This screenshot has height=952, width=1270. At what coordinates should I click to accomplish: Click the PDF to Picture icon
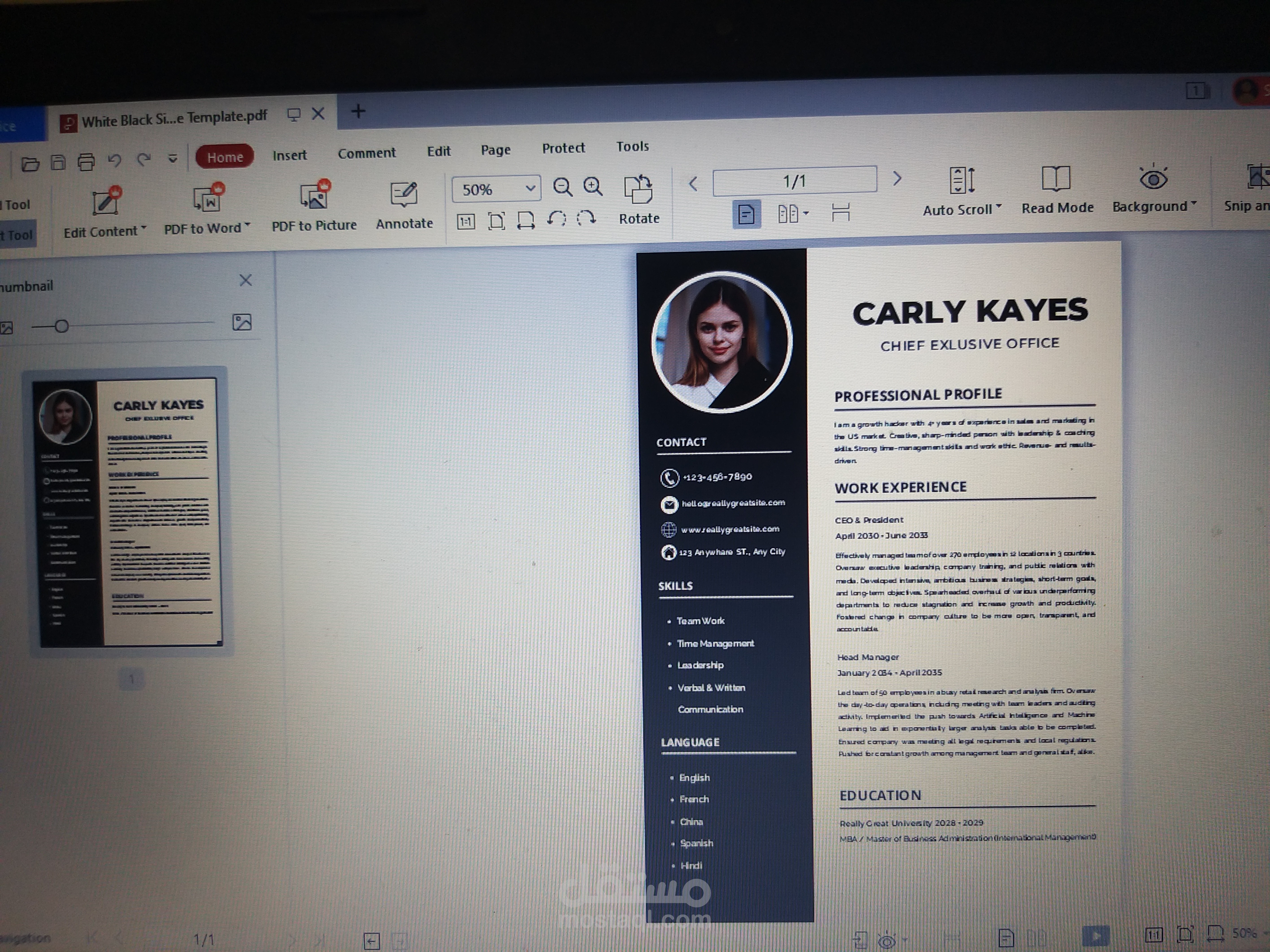[x=314, y=197]
